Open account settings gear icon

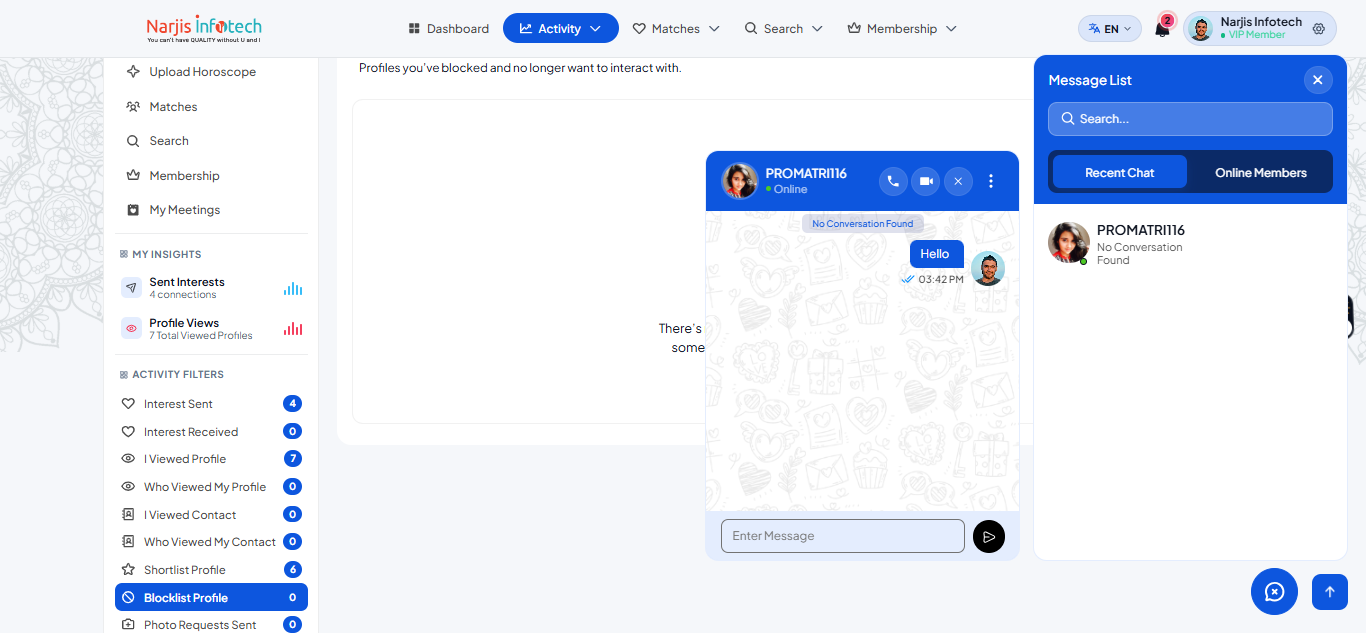(x=1319, y=29)
